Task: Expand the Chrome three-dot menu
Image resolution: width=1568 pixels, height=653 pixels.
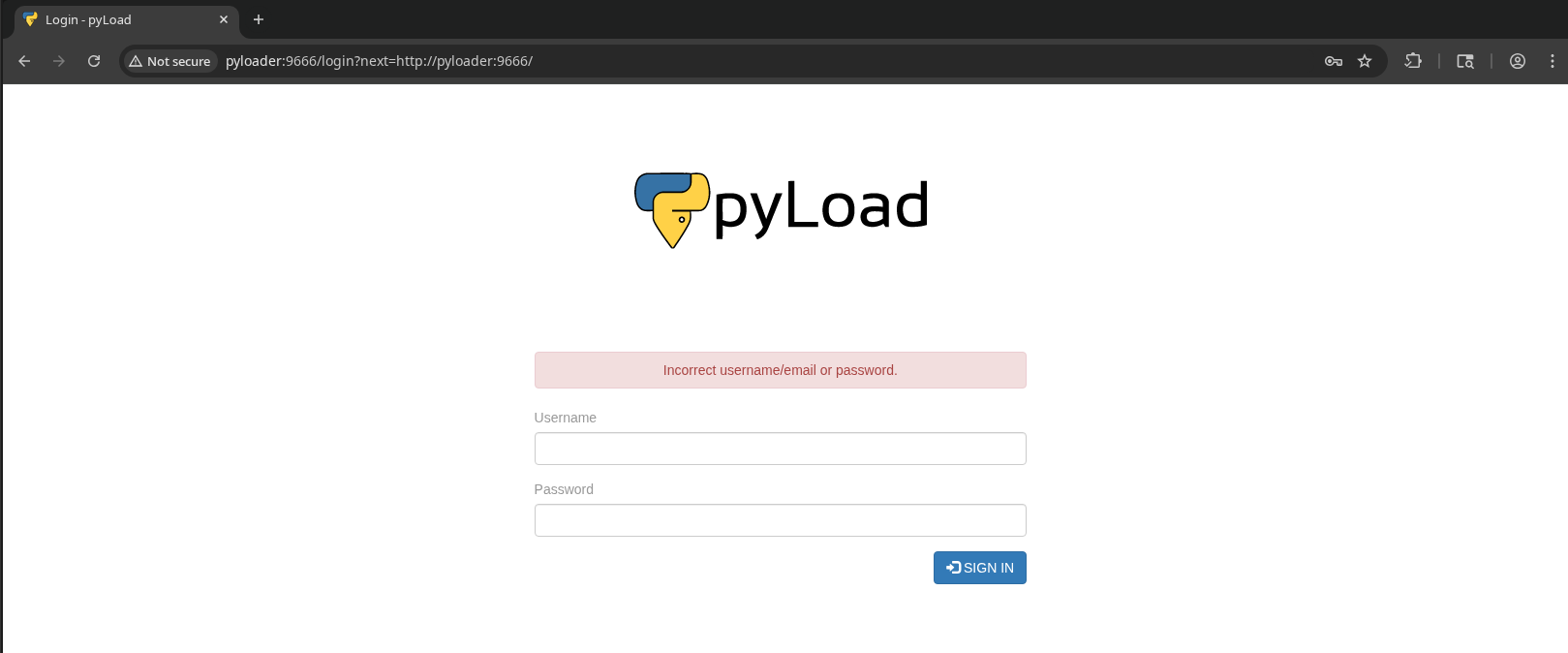Action: (x=1553, y=61)
